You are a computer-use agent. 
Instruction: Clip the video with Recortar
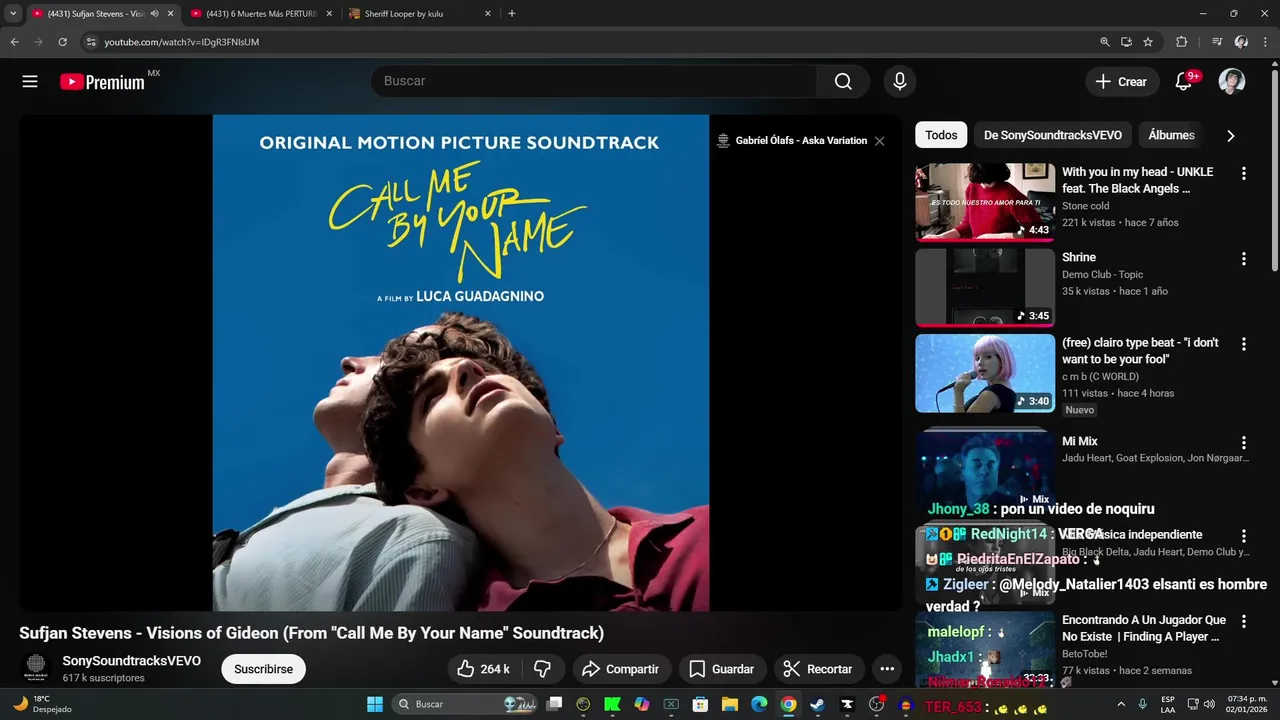[818, 669]
